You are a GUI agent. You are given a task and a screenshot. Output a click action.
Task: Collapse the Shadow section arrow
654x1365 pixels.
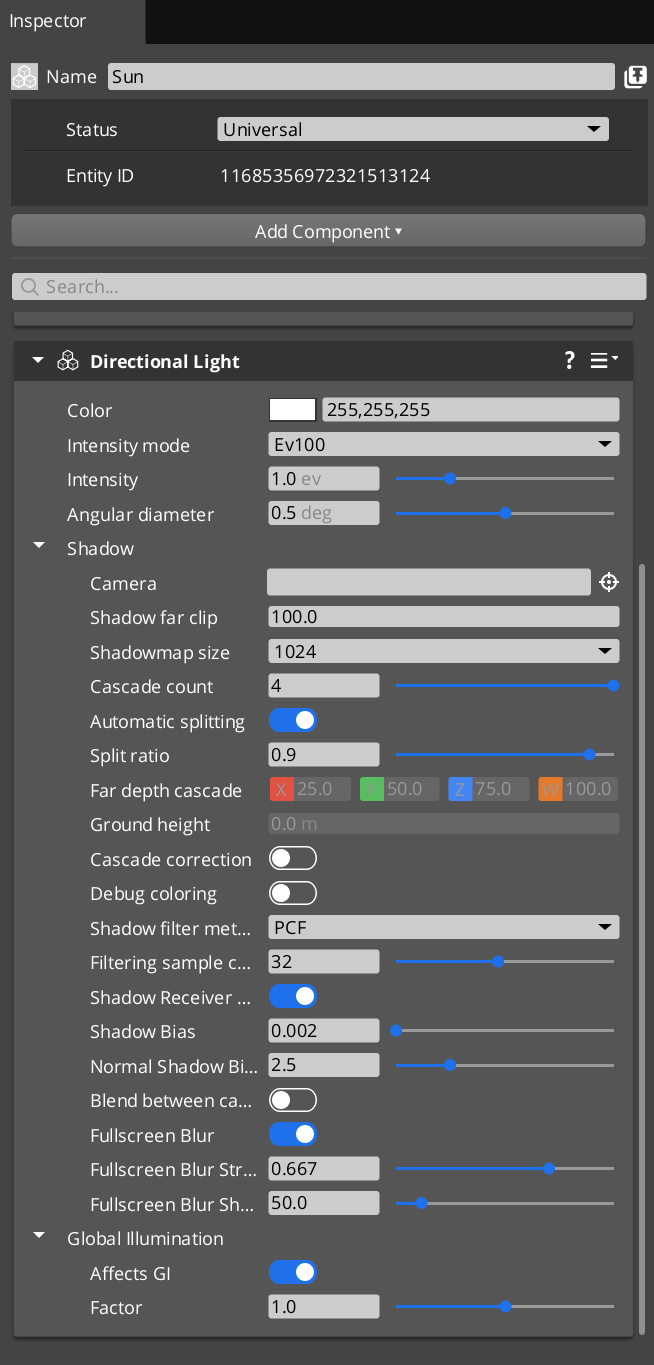pos(39,547)
